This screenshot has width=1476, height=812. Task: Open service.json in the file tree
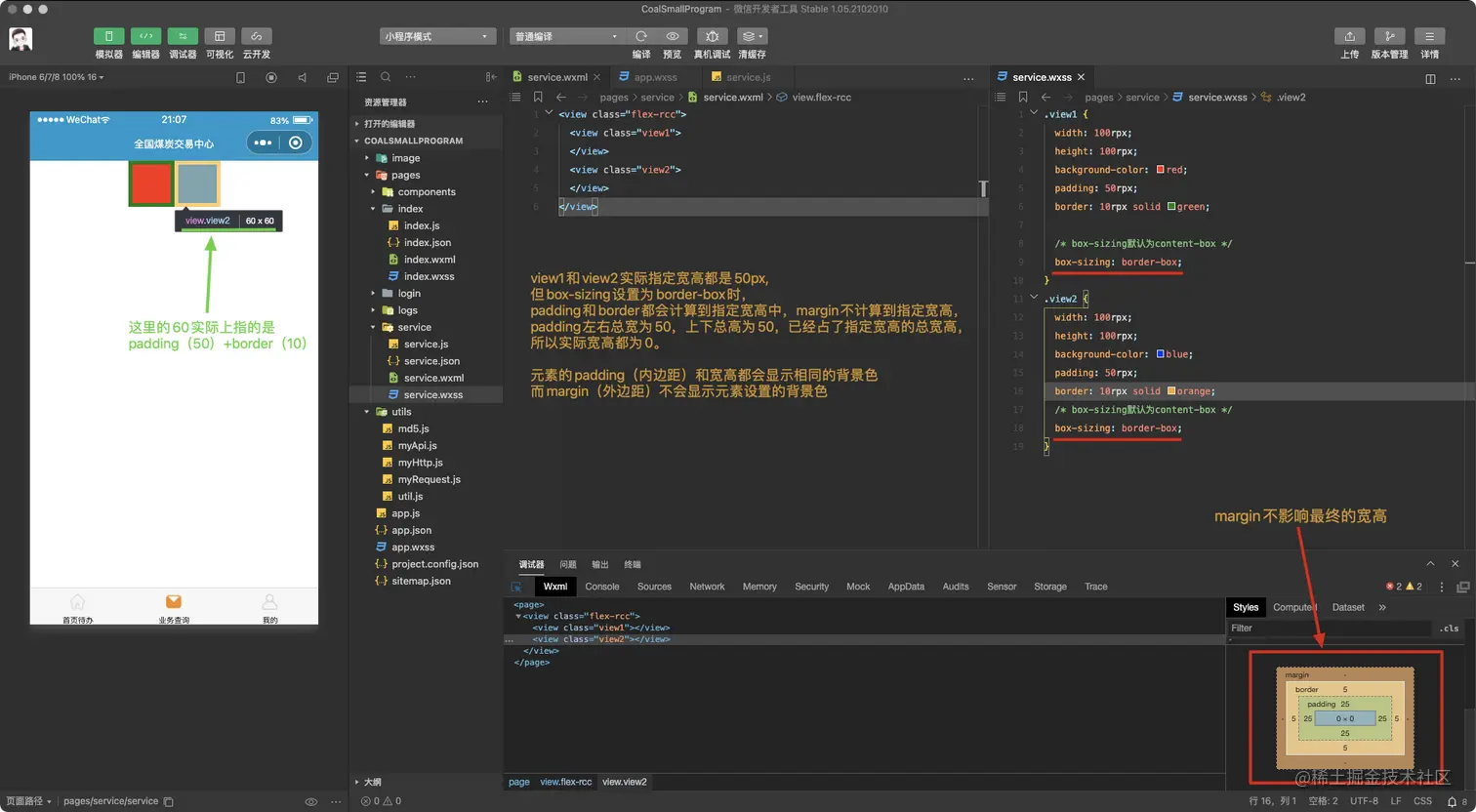tap(431, 361)
